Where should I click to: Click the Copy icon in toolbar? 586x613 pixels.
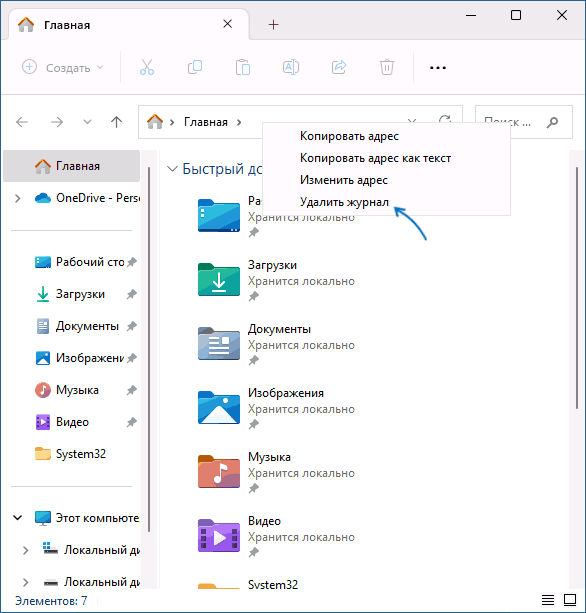click(195, 67)
